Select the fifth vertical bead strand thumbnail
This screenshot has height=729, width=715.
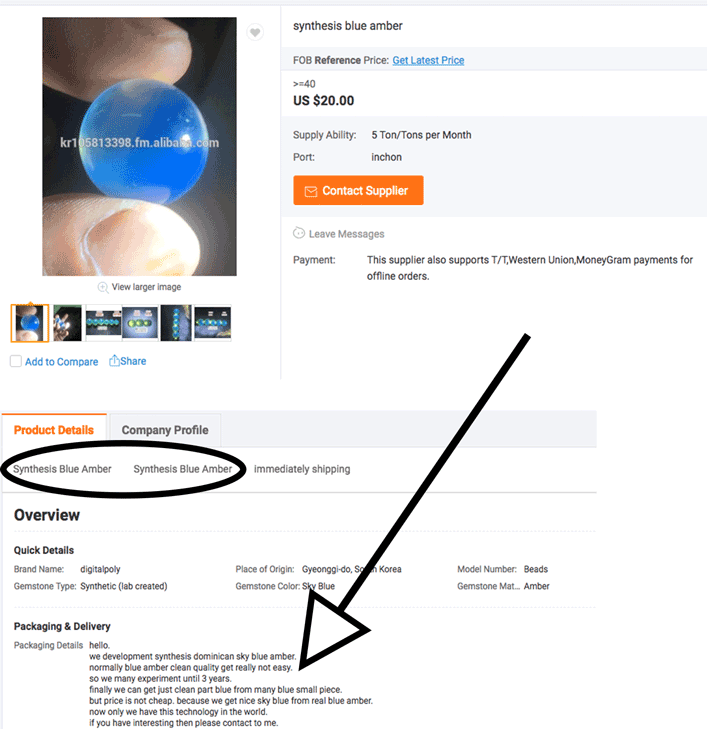(176, 323)
